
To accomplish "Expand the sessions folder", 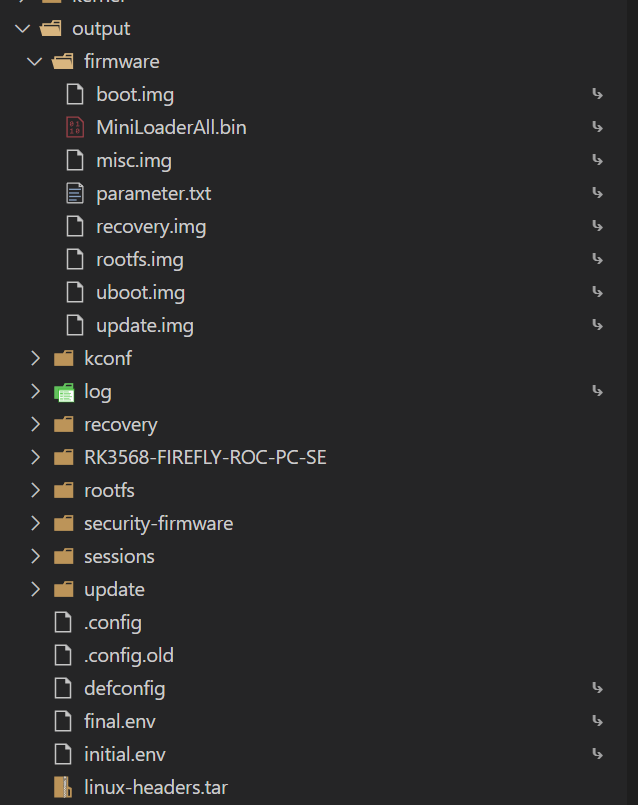I will (35, 556).
